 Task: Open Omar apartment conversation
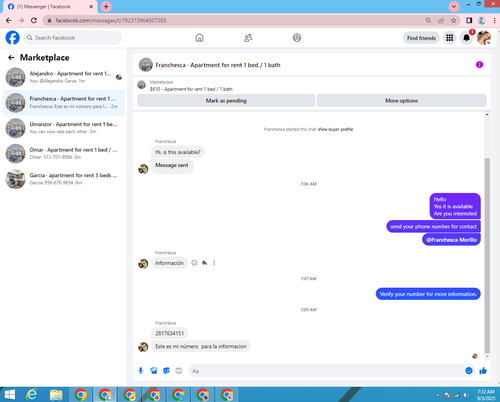pos(63,153)
